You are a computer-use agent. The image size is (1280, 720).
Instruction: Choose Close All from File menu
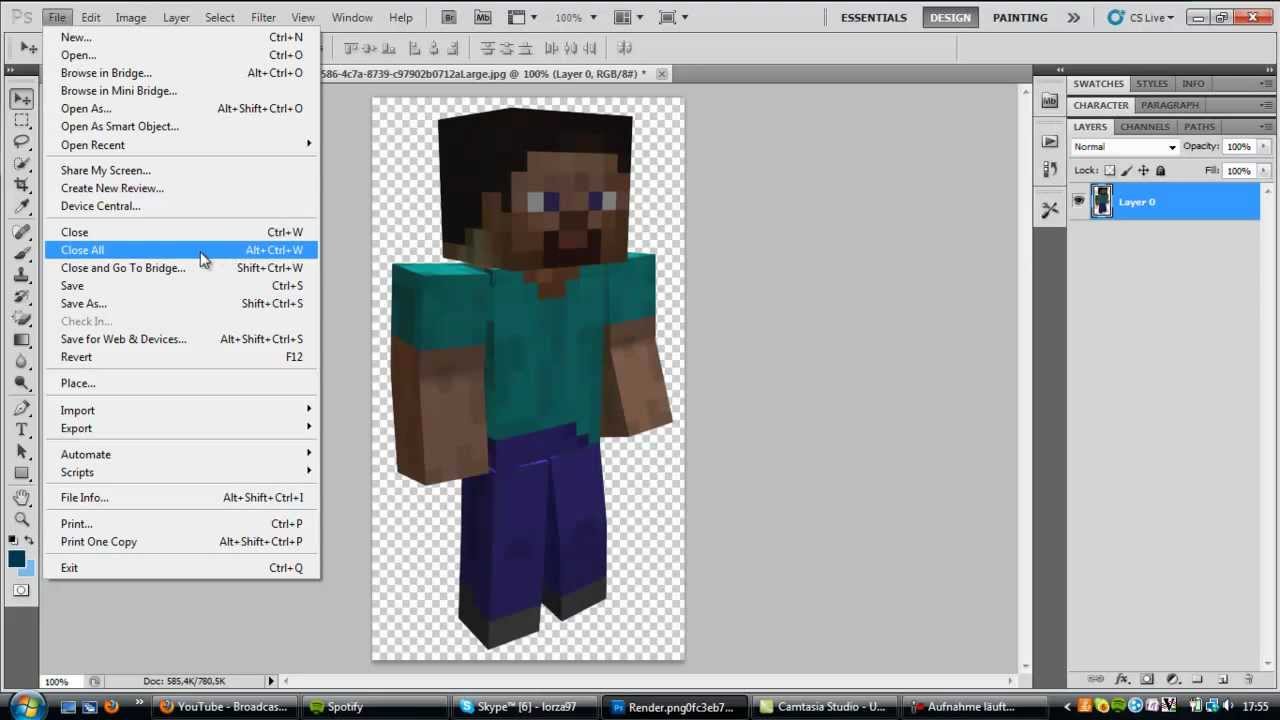point(181,250)
